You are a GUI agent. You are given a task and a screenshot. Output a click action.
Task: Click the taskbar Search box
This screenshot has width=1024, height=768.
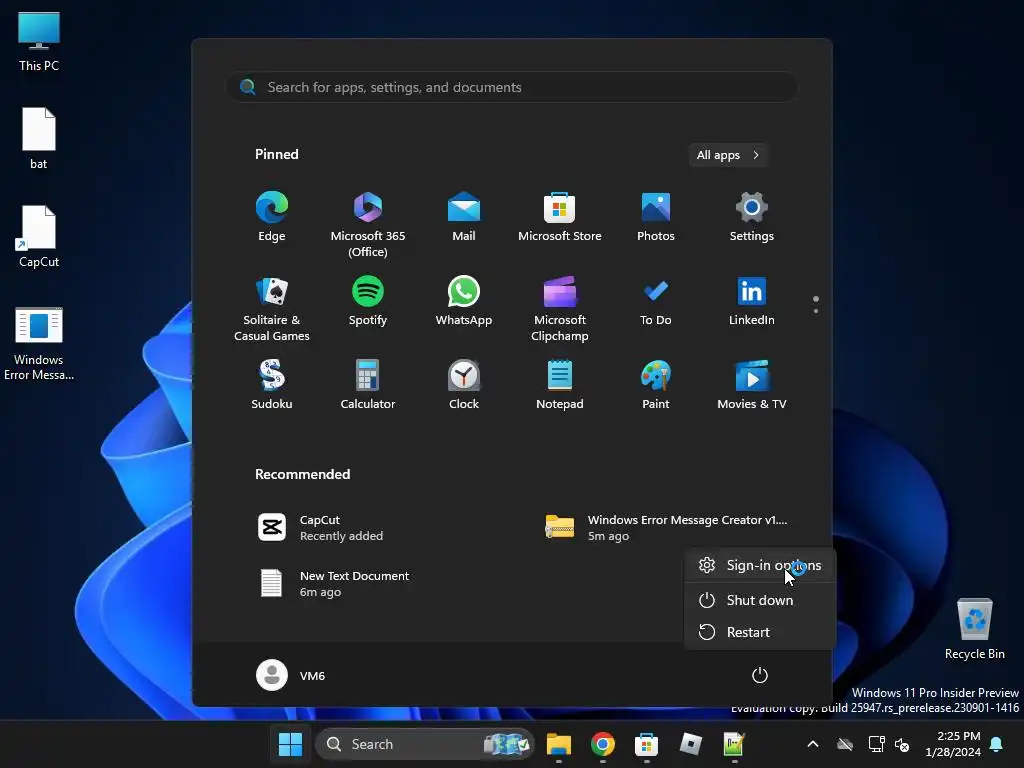[x=424, y=744]
